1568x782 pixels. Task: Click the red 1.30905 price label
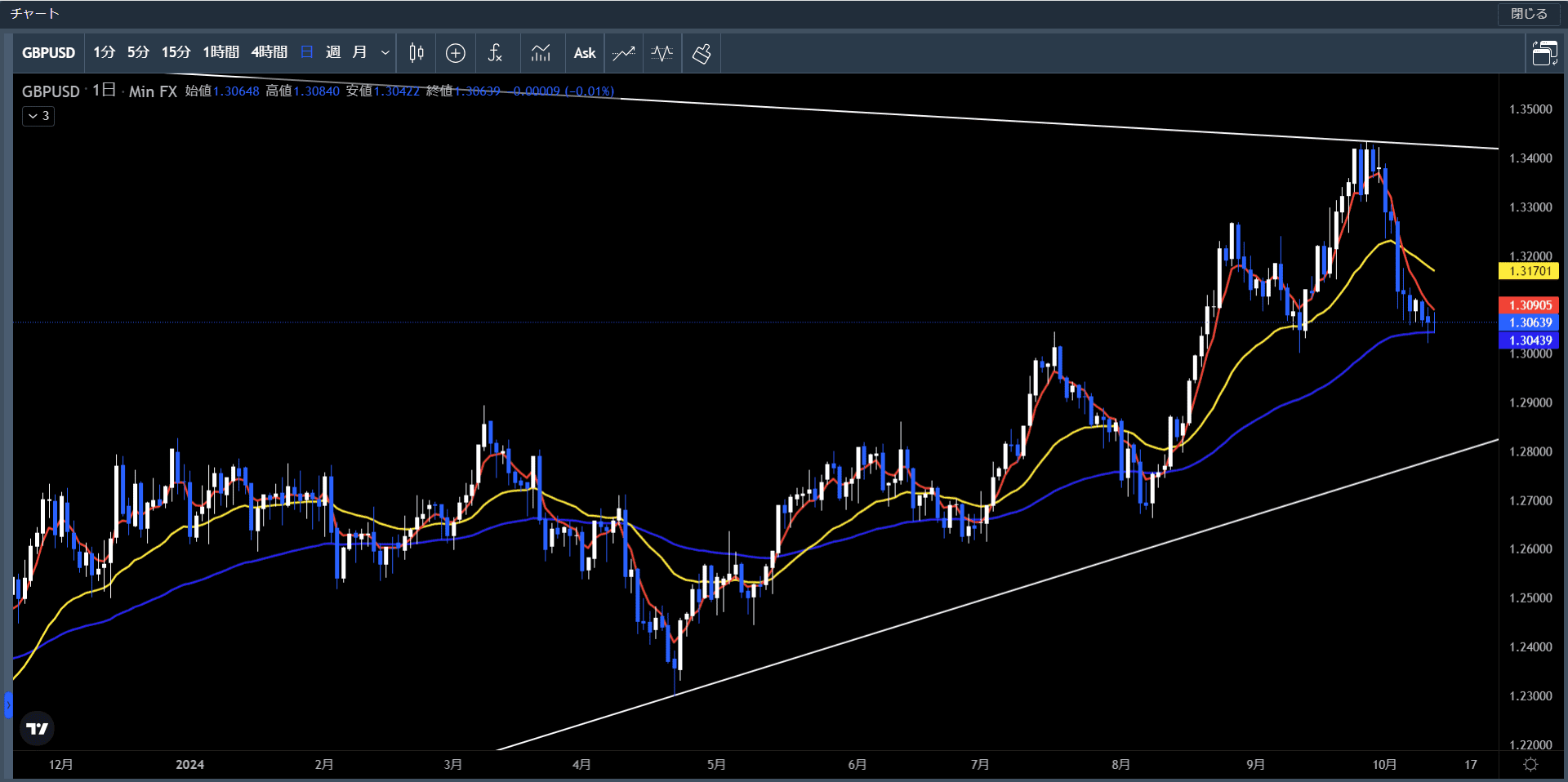coord(1529,305)
